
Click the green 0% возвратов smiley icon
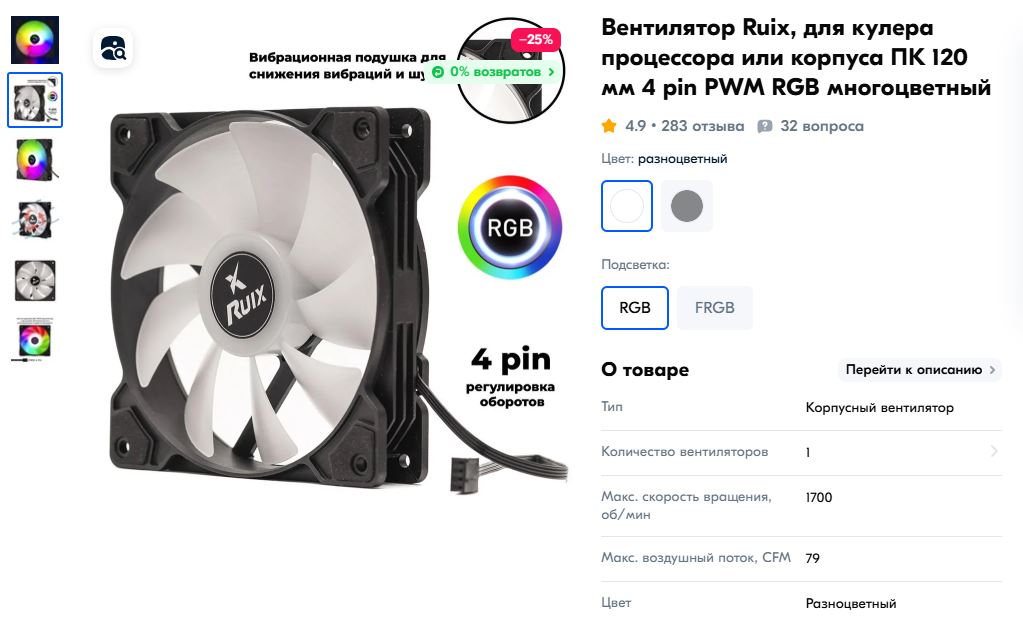point(438,72)
